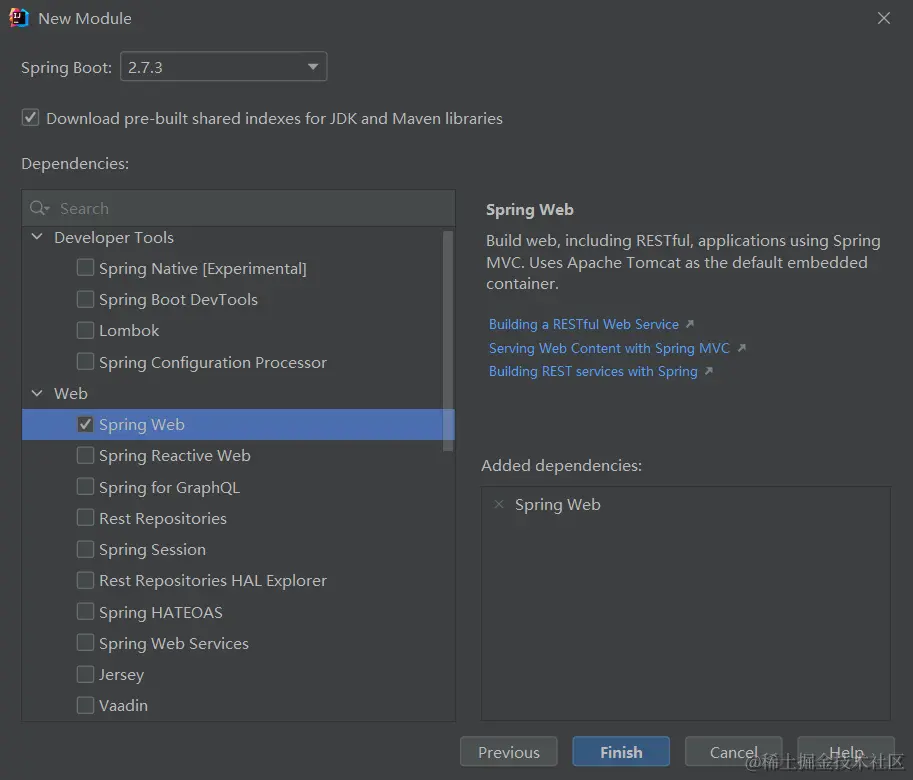Click the search magnifier icon
Viewport: 913px width, 780px height.
click(x=39, y=208)
